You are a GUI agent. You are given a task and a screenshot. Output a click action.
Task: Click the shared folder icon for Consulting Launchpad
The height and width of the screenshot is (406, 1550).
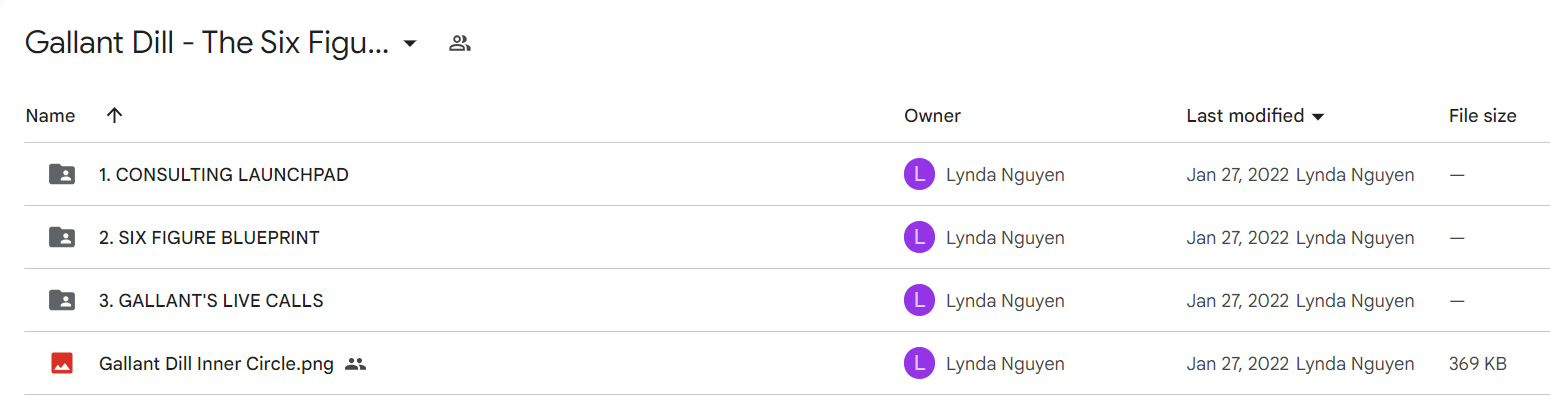point(62,174)
